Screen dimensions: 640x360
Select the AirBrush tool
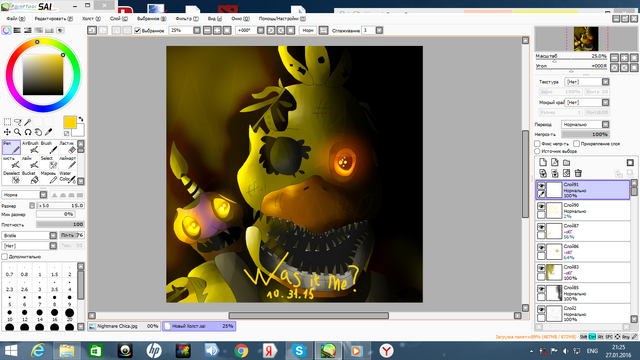30,147
